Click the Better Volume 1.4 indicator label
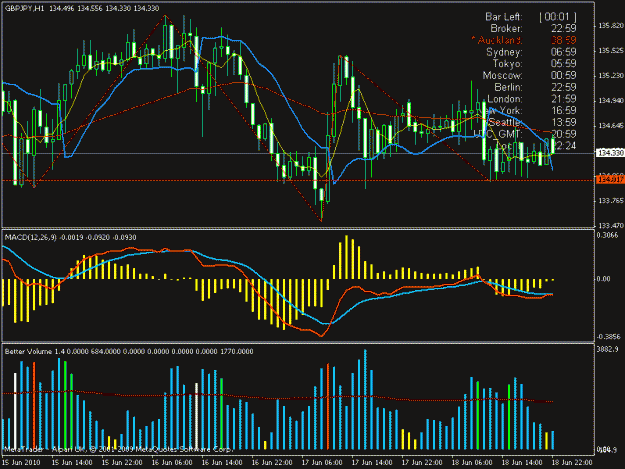Image resolution: width=625 pixels, height=469 pixels. [34, 351]
